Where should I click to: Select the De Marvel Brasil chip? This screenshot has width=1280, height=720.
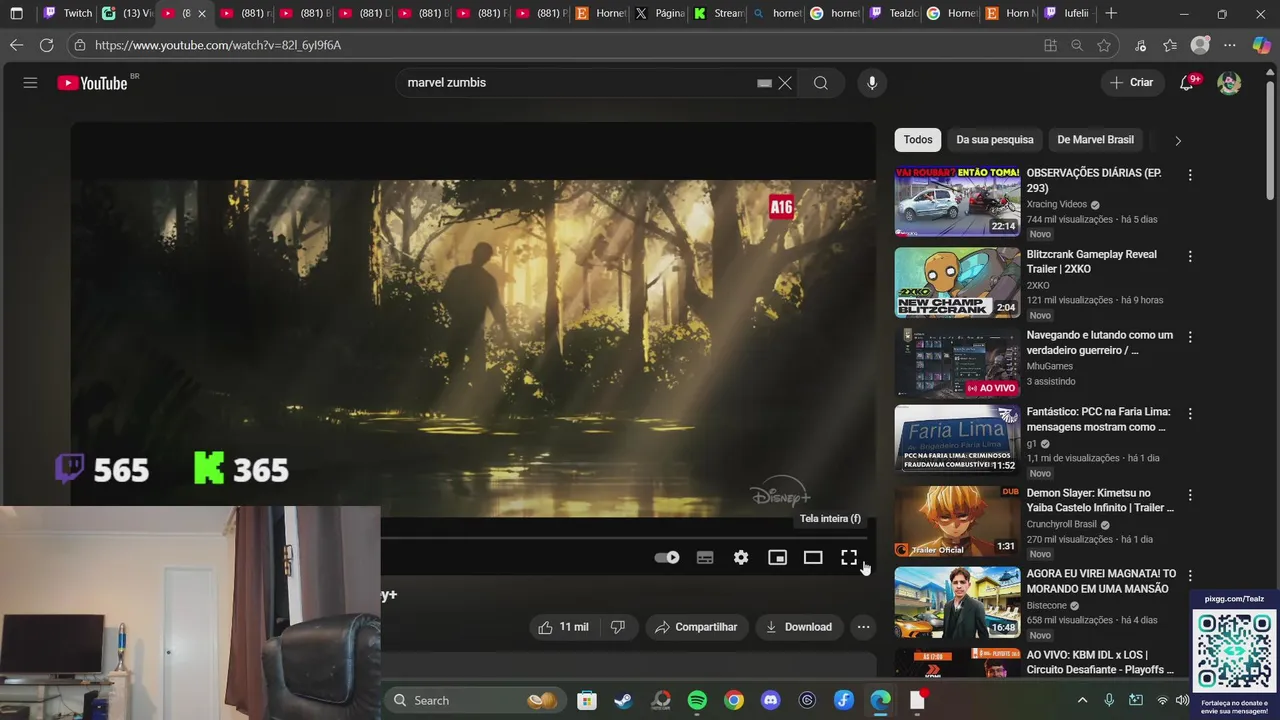[x=1096, y=140]
